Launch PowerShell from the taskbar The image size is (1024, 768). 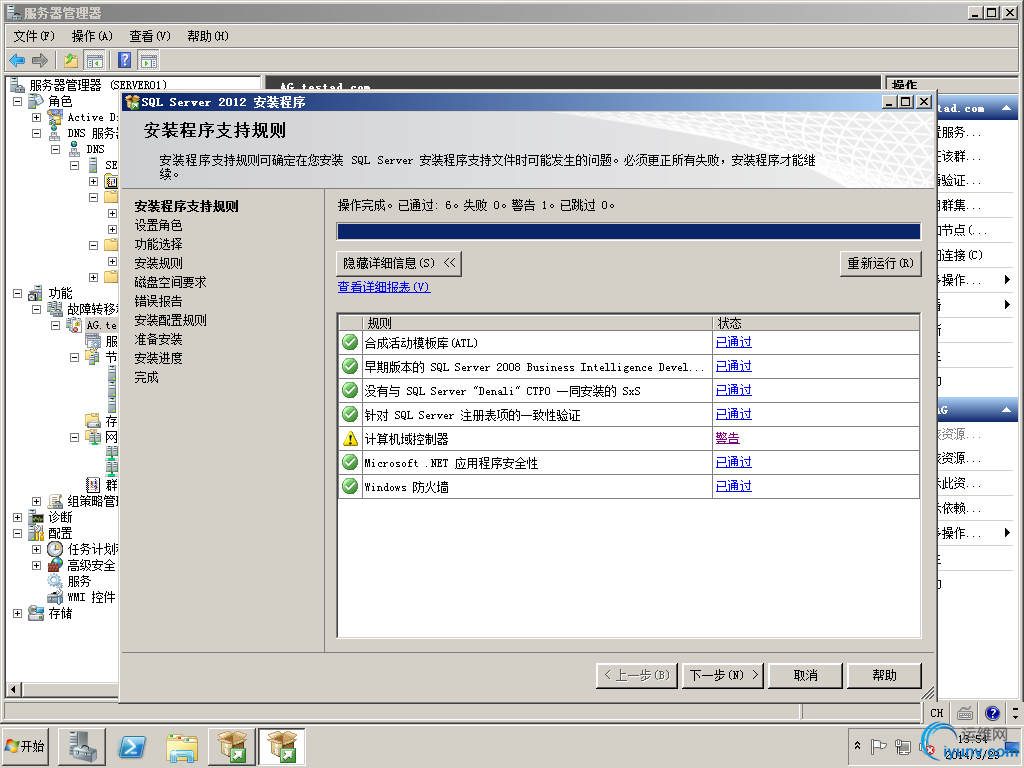pyautogui.click(x=132, y=747)
